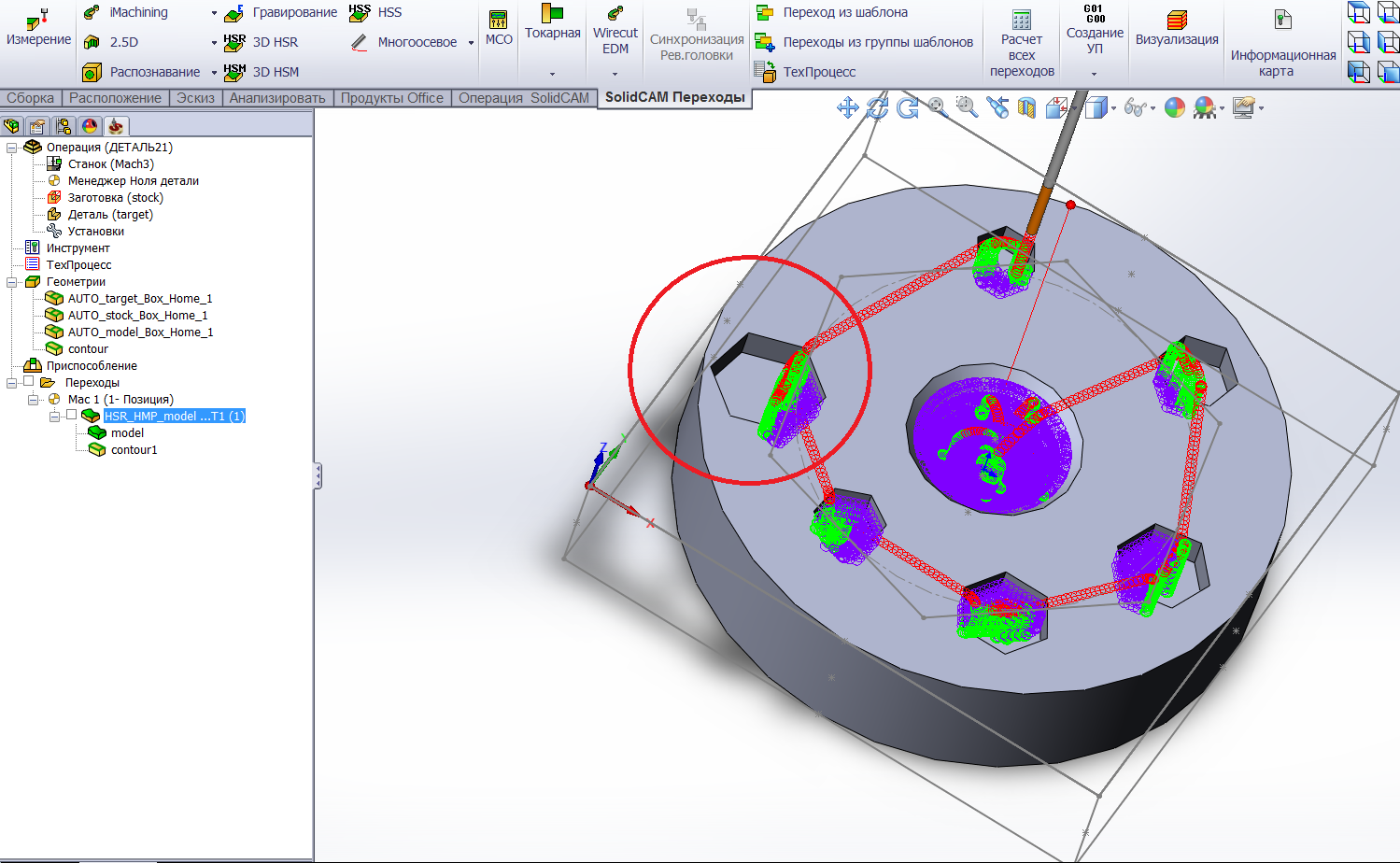Switch to the Сборка tab

click(x=31, y=98)
